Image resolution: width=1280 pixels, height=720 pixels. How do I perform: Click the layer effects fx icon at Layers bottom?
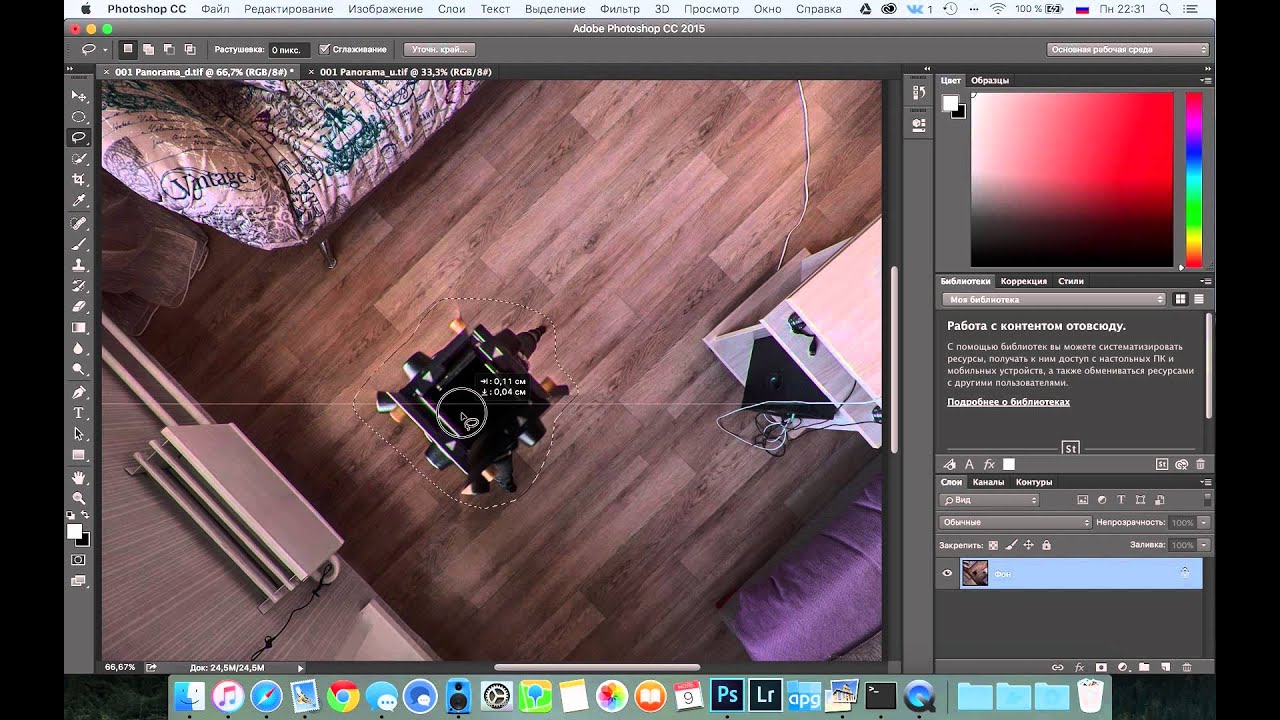(1079, 667)
